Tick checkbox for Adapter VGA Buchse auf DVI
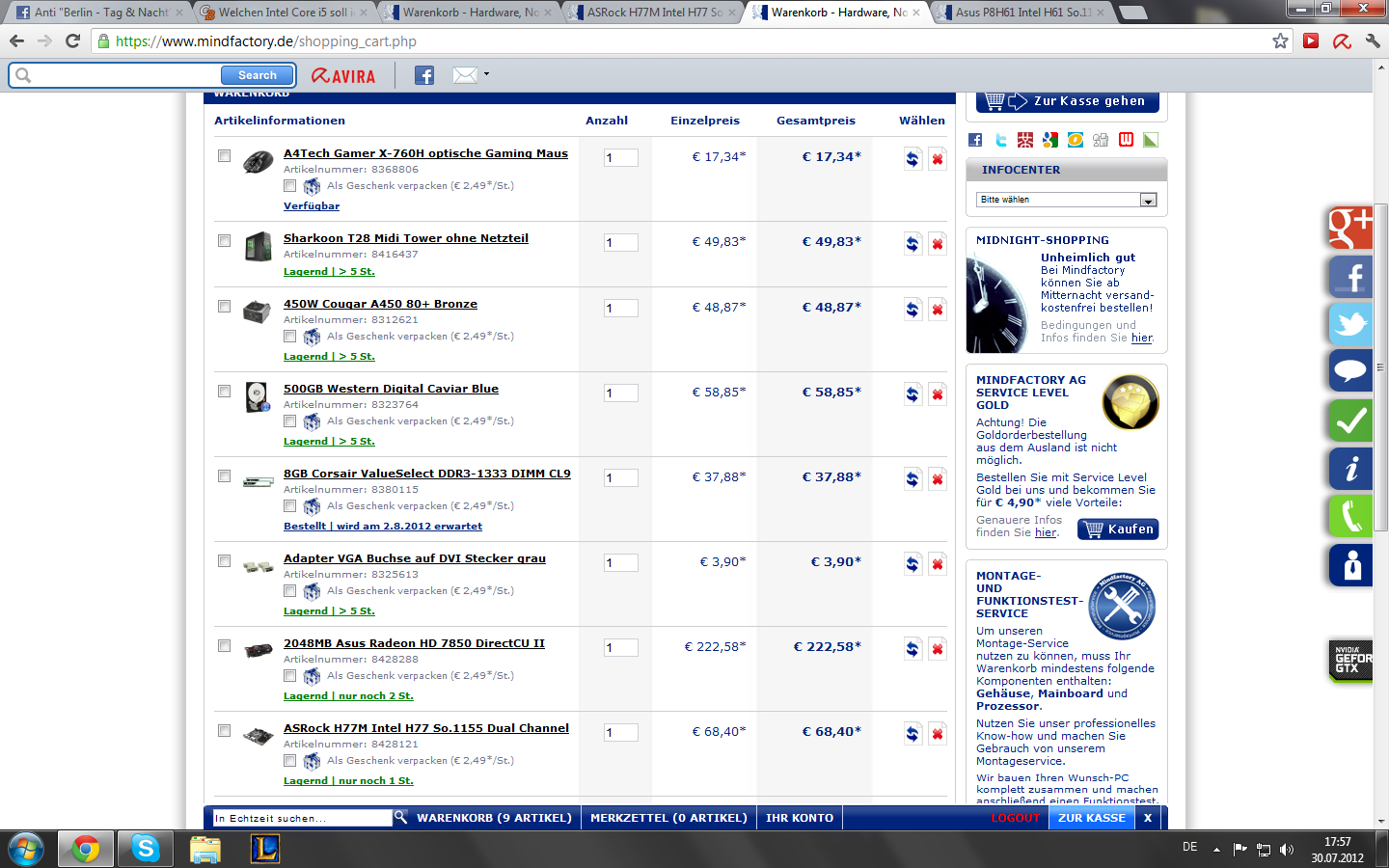 tap(224, 560)
